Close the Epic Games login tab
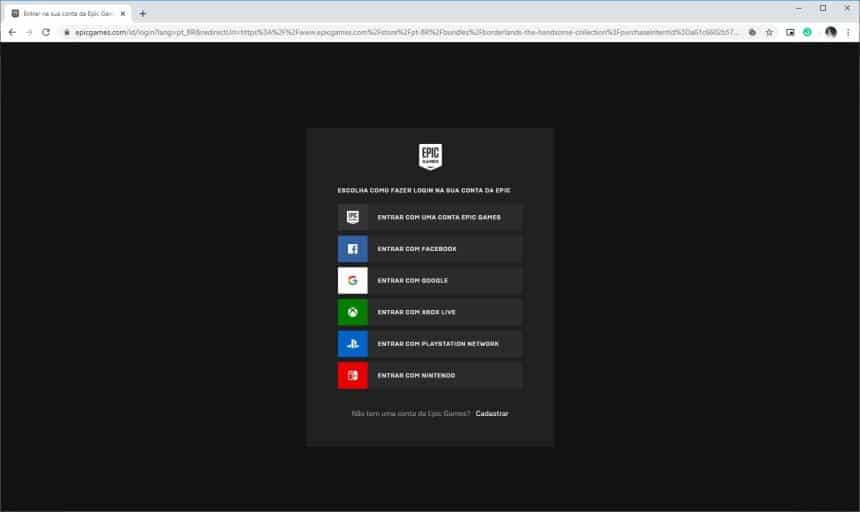Viewport: 860px width, 512px height. pos(123,13)
